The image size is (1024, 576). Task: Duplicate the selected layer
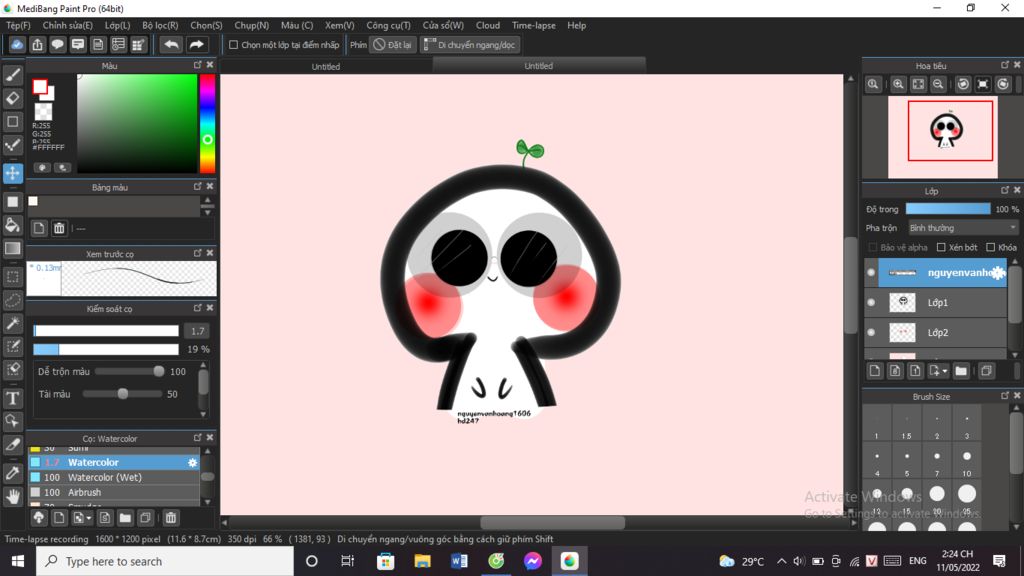click(986, 371)
